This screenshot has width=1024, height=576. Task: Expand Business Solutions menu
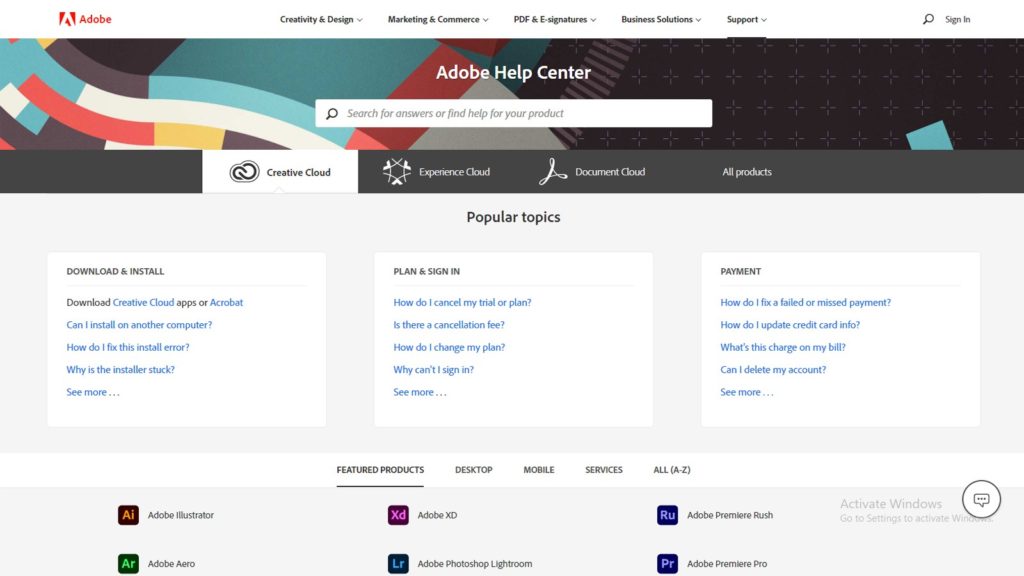[661, 20]
